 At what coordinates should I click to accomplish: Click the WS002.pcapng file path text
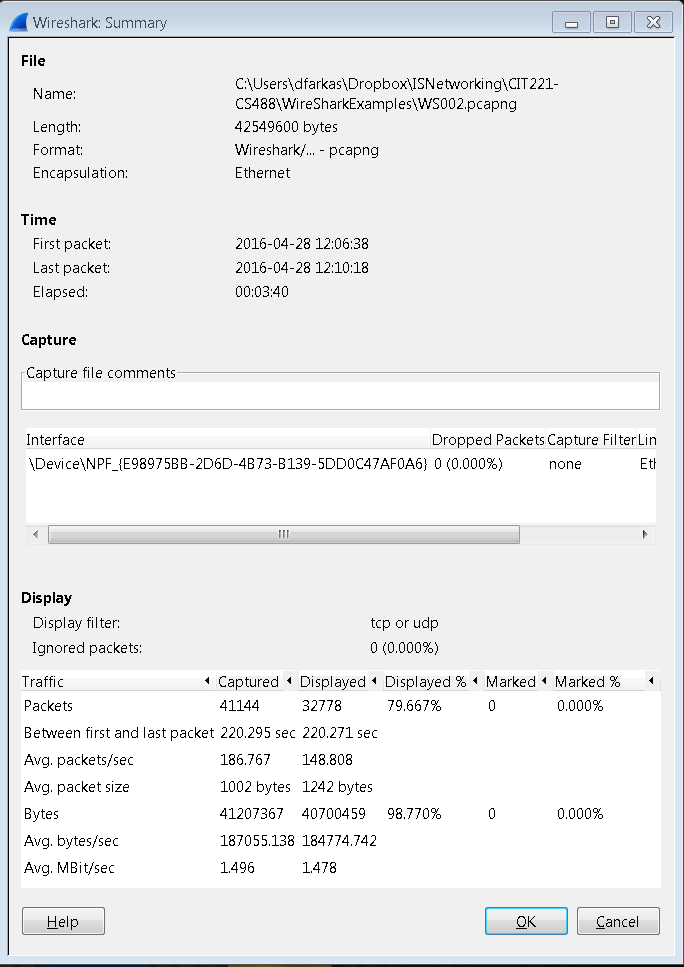click(x=397, y=94)
